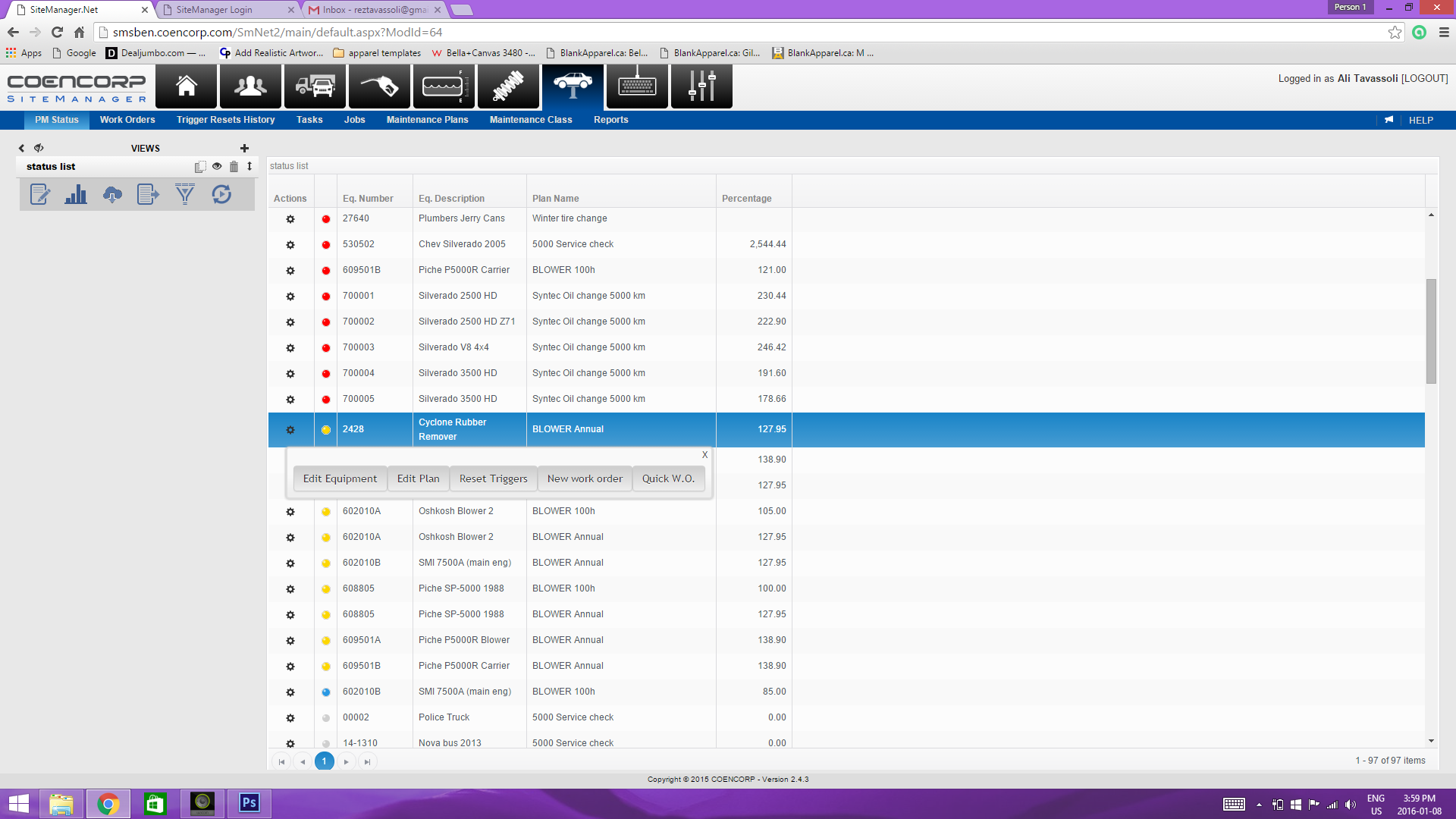The image size is (1456, 819).
Task: Open the Work Orders tab
Action: click(127, 120)
